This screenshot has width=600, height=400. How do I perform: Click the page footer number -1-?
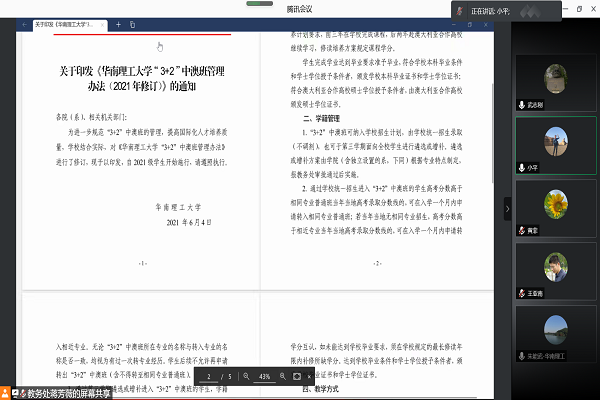143,263
